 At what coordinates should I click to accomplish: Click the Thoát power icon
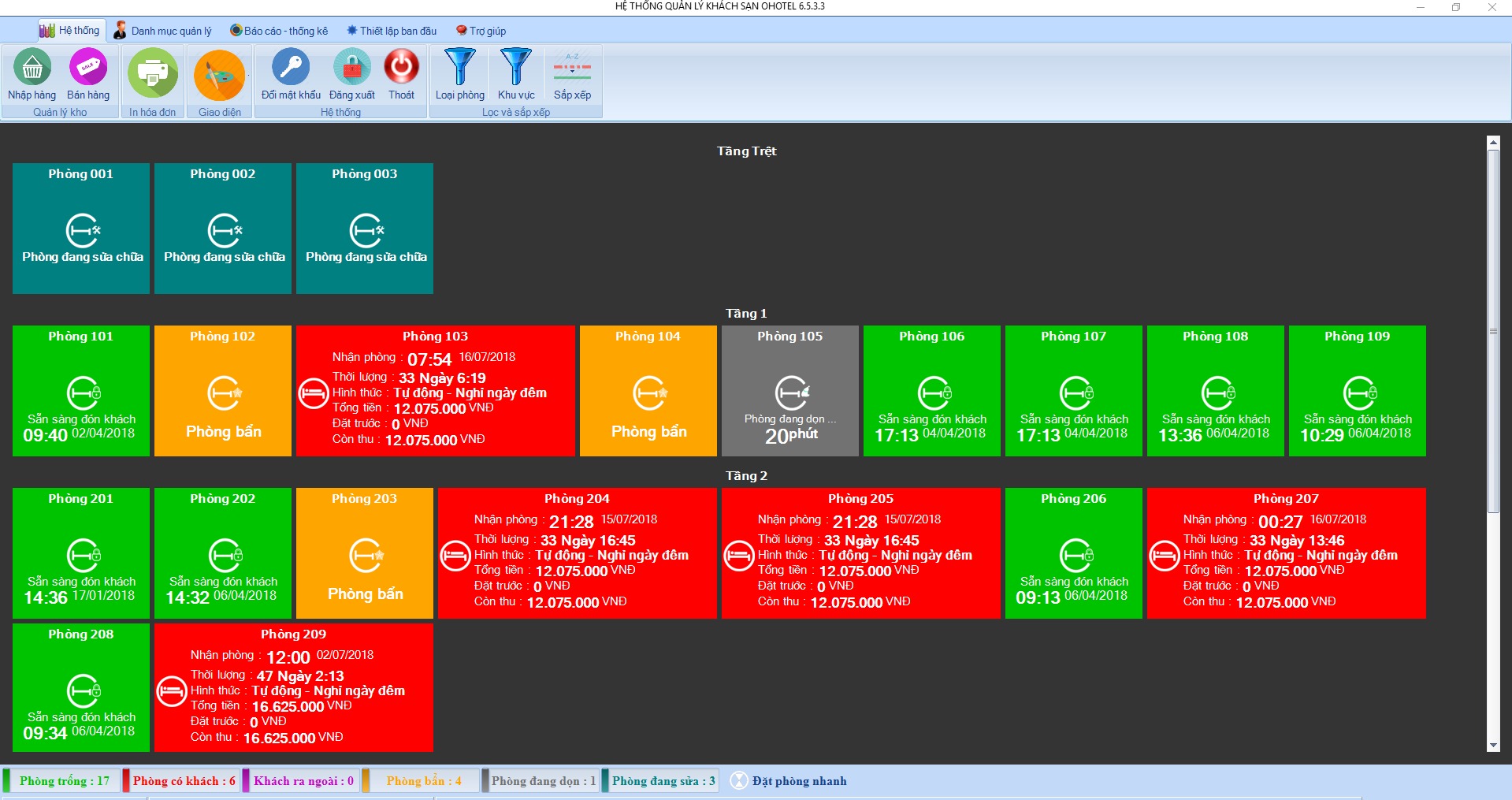[x=401, y=67]
